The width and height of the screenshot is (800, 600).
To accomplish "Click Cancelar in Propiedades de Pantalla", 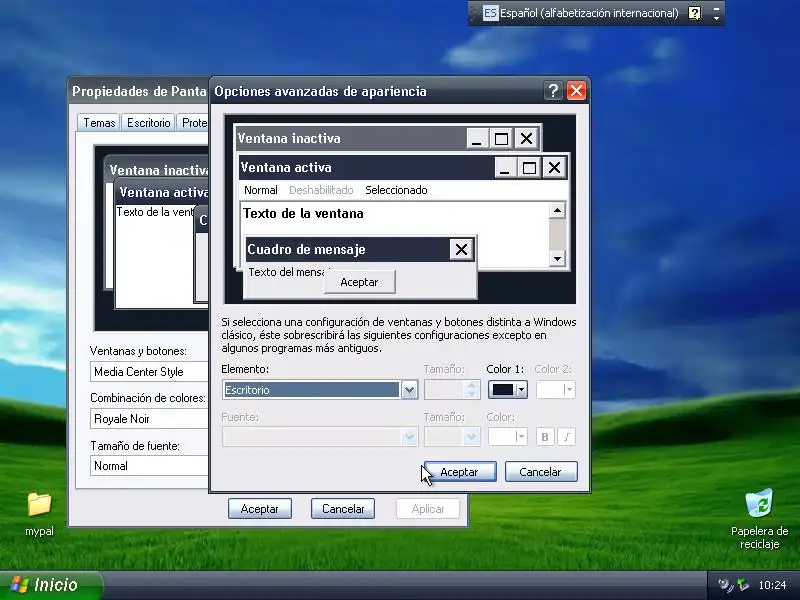I will tap(343, 509).
